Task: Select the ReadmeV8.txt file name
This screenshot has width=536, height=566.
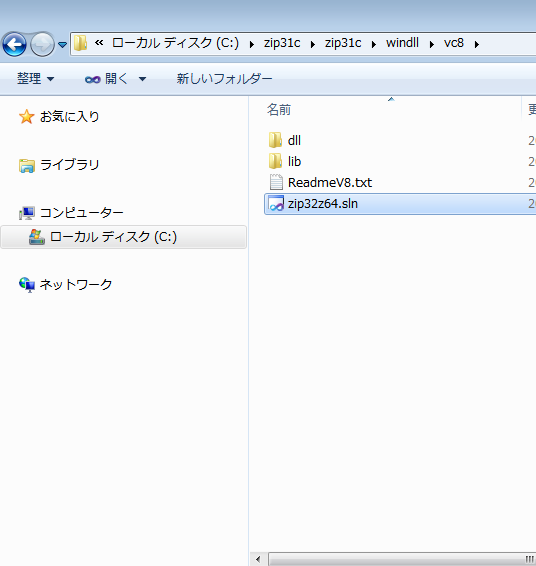Action: 330,182
